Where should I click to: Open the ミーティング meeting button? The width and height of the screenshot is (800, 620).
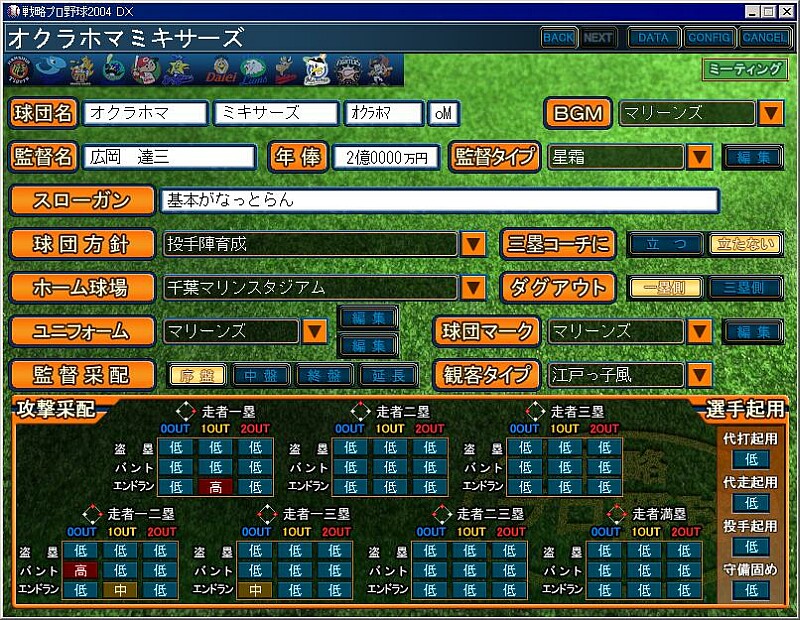tap(745, 69)
